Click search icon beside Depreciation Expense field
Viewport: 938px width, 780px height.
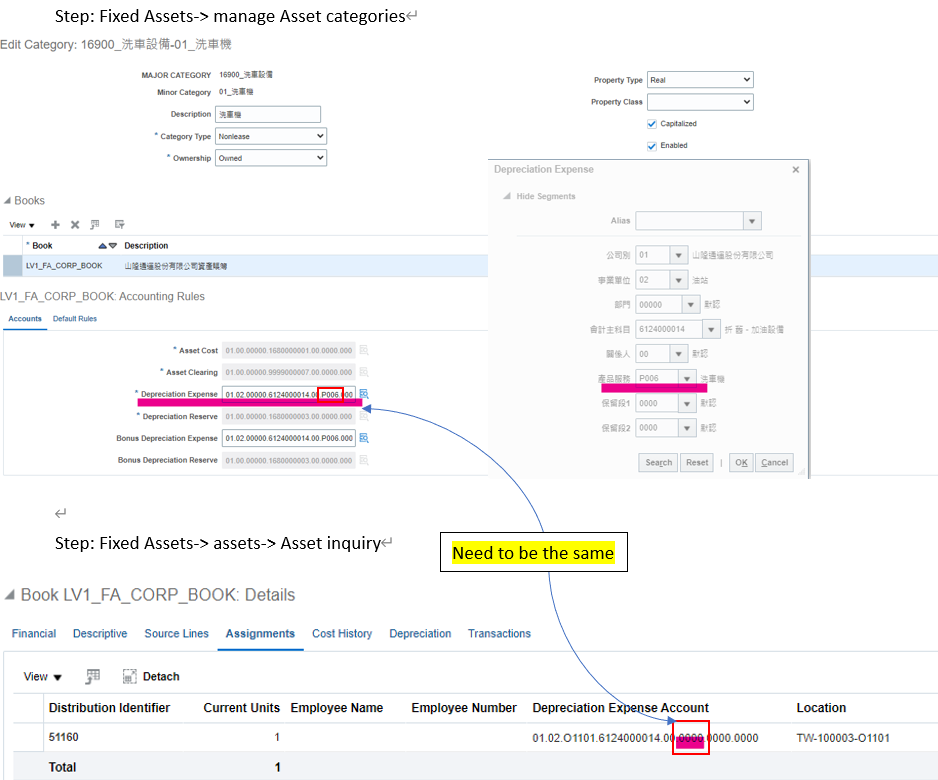[364, 394]
